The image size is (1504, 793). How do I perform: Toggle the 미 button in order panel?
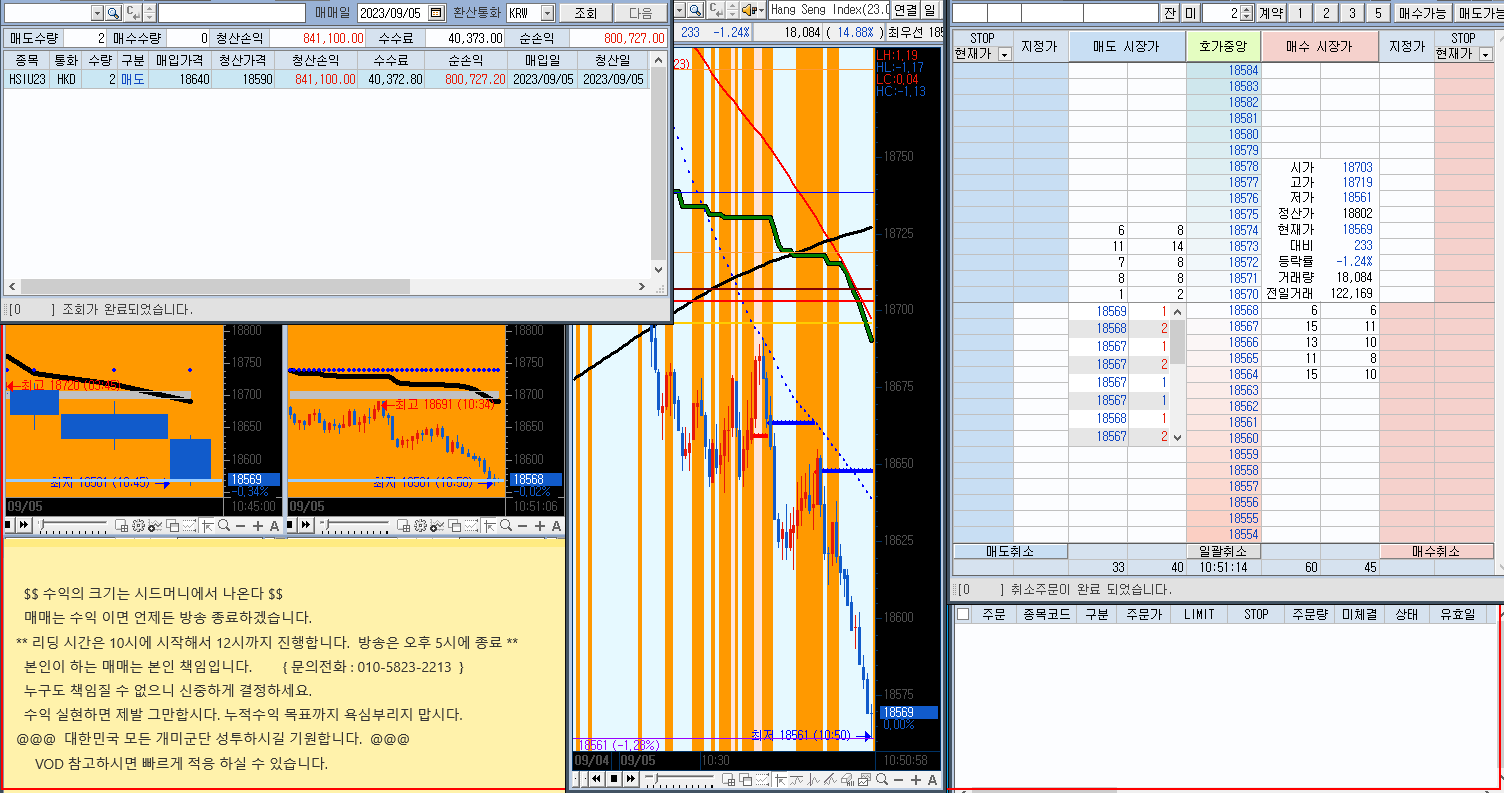pyautogui.click(x=1190, y=13)
